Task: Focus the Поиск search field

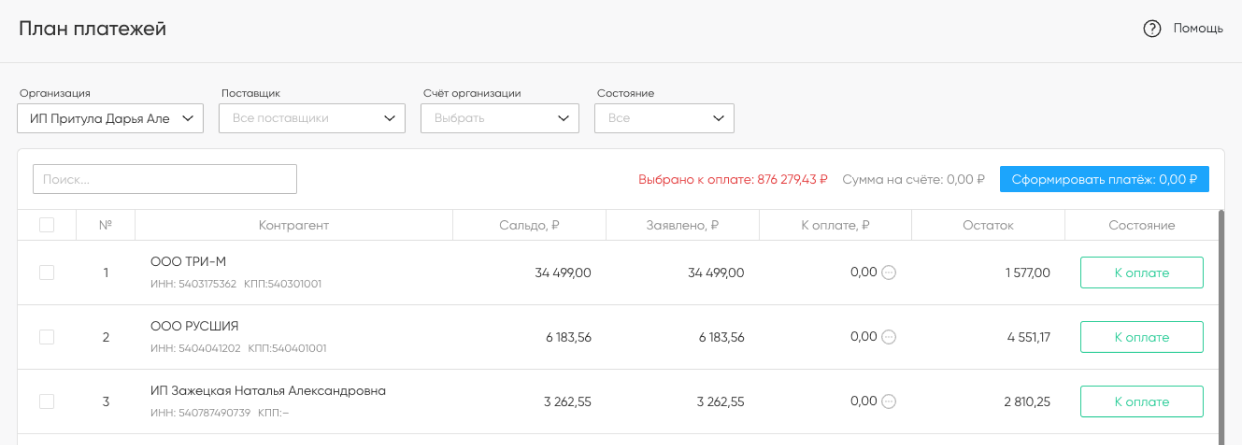Action: (165, 179)
